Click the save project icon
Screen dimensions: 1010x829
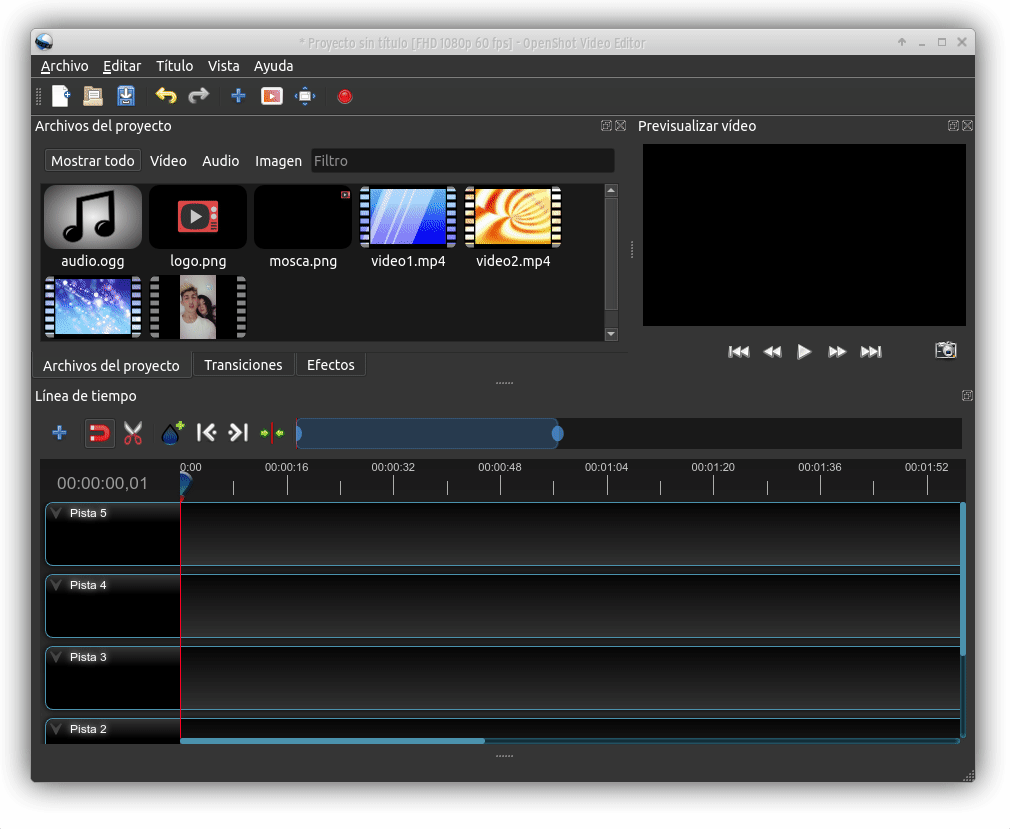tap(126, 97)
